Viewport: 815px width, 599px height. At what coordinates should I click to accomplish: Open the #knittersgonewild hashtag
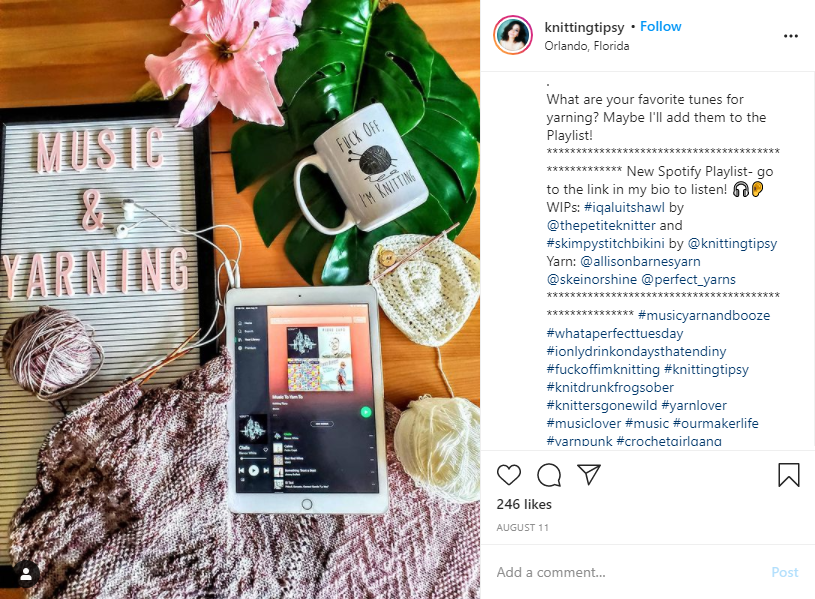click(602, 406)
